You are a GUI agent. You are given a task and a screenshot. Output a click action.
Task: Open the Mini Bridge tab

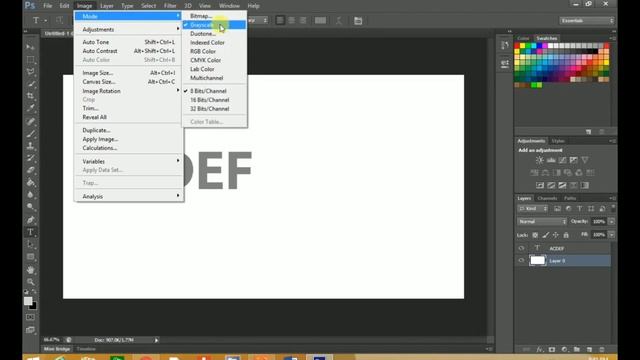tap(57, 349)
